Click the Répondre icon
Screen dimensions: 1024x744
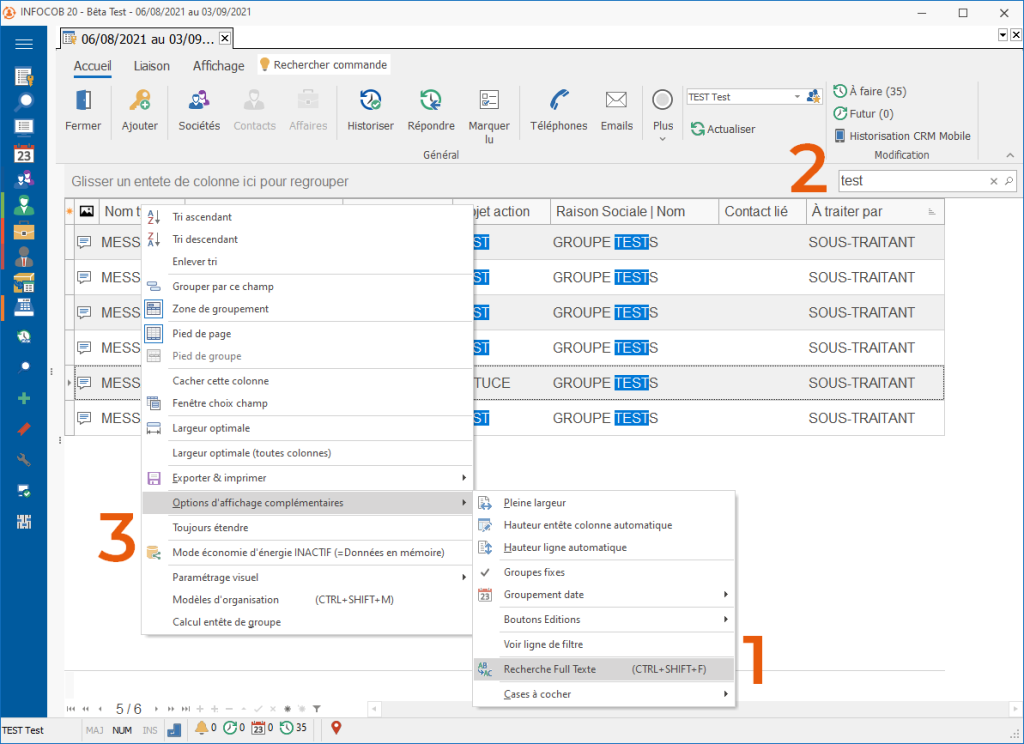(x=431, y=102)
